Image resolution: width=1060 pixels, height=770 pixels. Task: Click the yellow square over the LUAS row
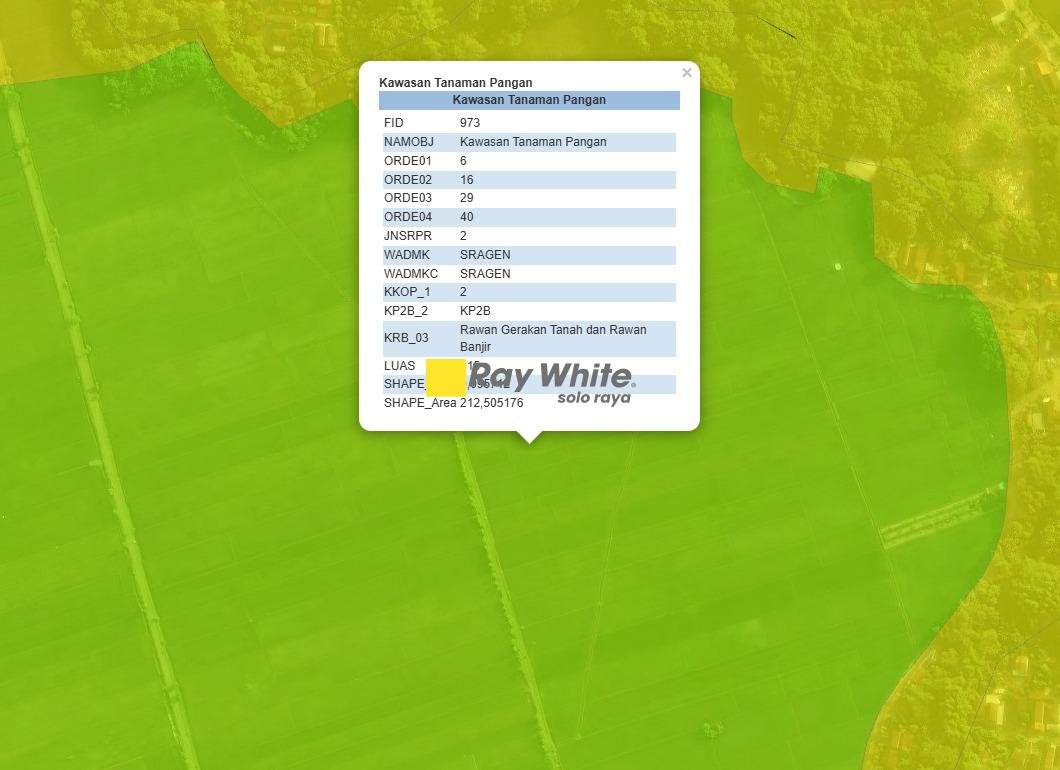point(446,378)
